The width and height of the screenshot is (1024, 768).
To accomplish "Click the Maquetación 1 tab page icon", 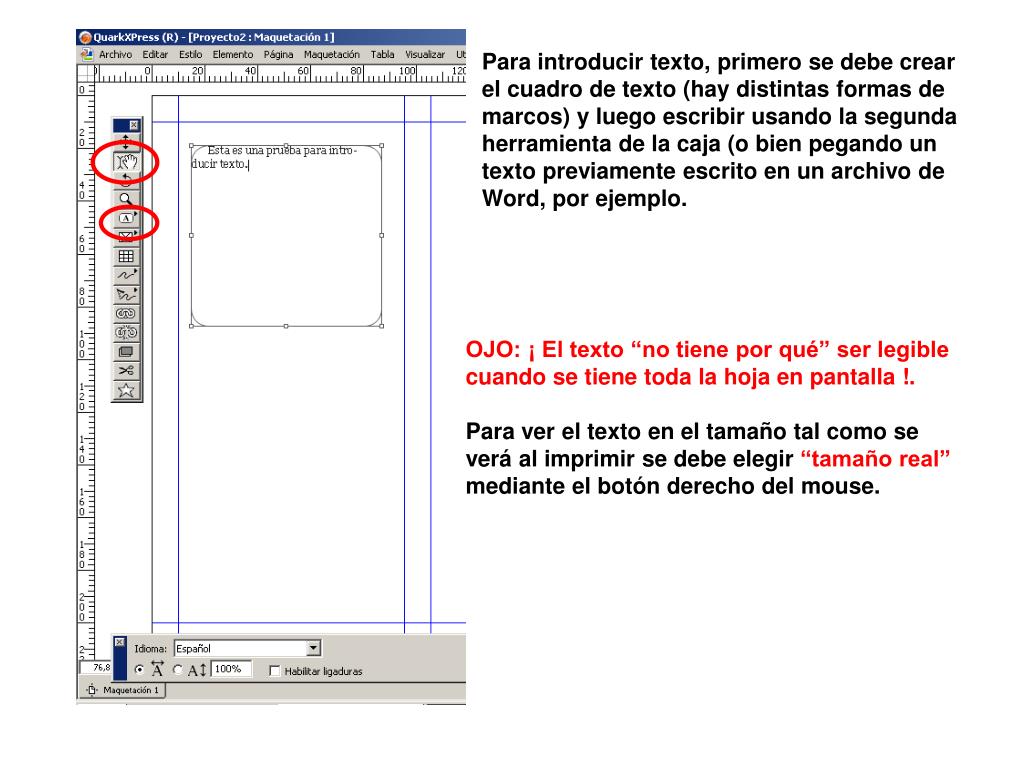I will [92, 690].
